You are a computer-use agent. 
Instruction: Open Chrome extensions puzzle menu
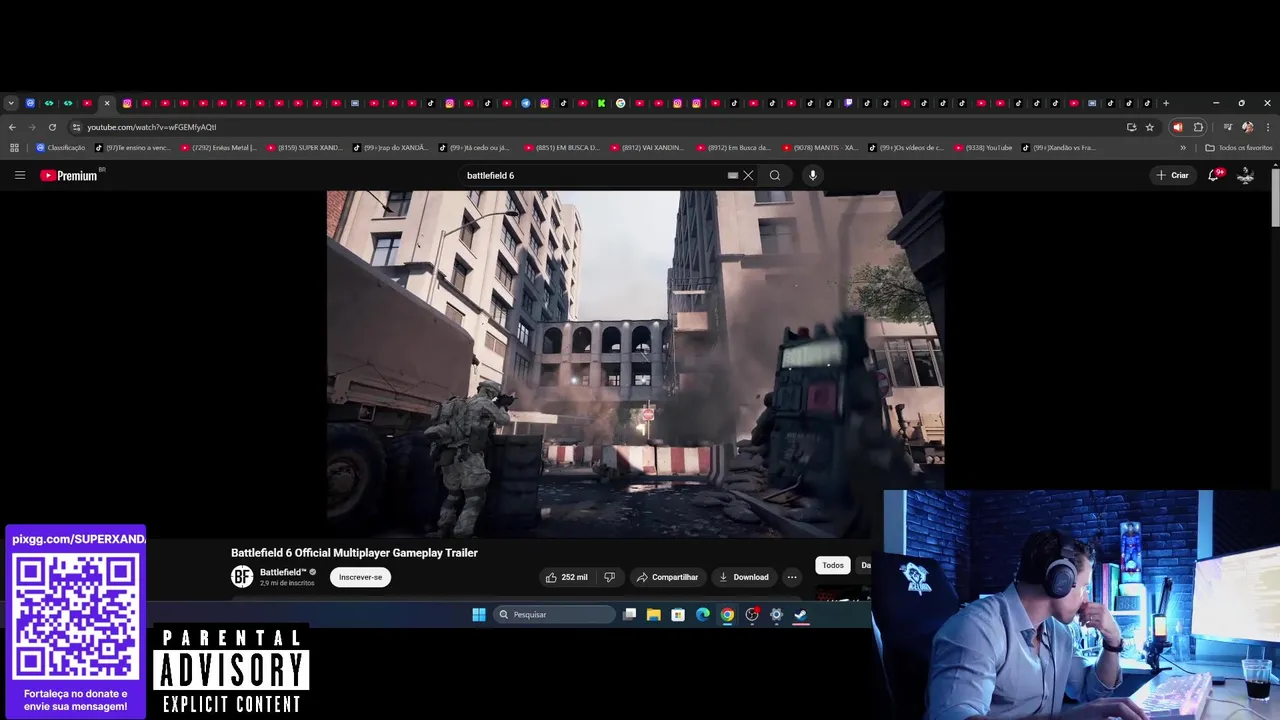(1198, 127)
